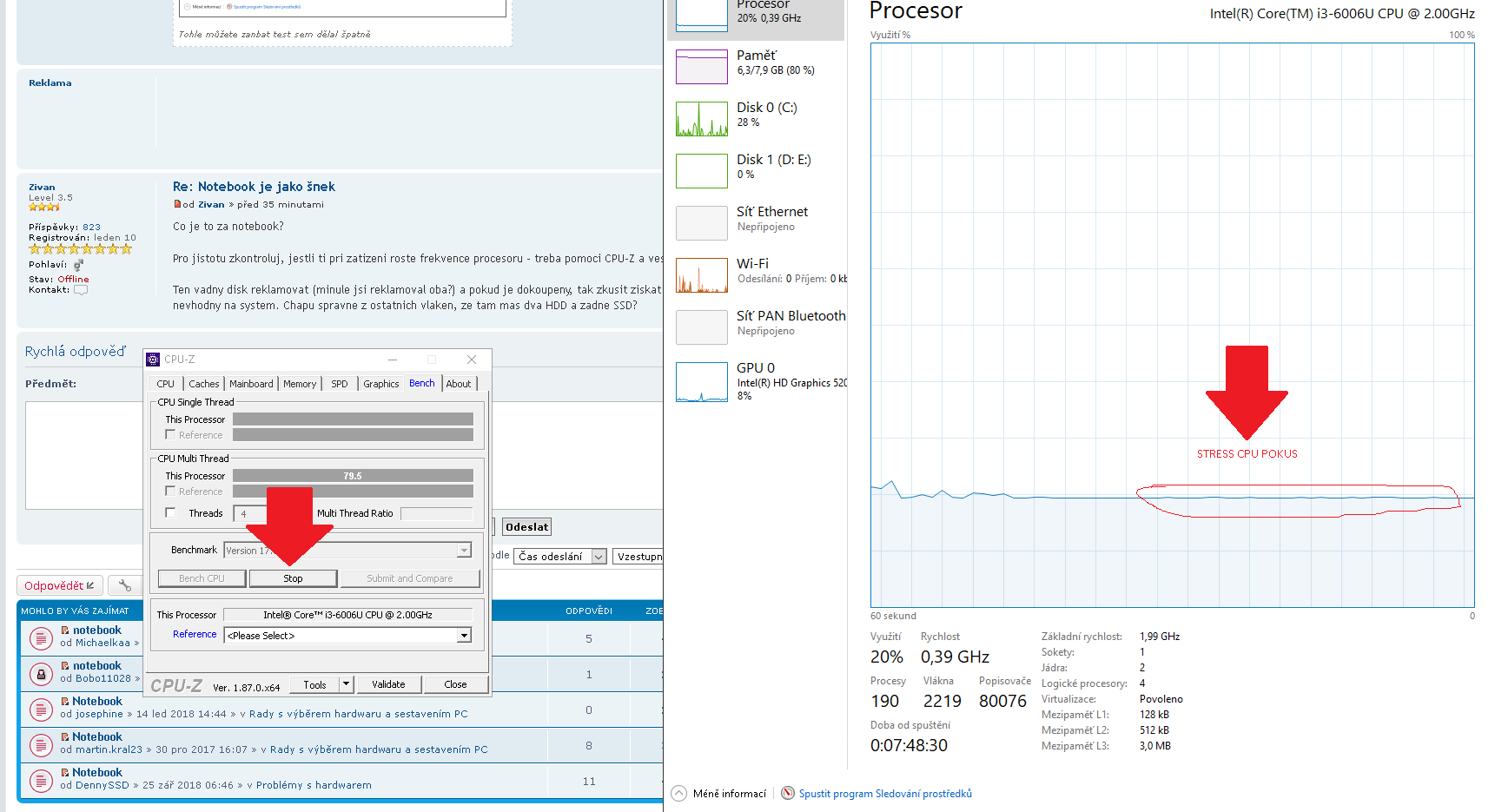Screen dimensions: 1495x812
Task: Click the Close button at CPU-Z bottom
Action: 455,684
